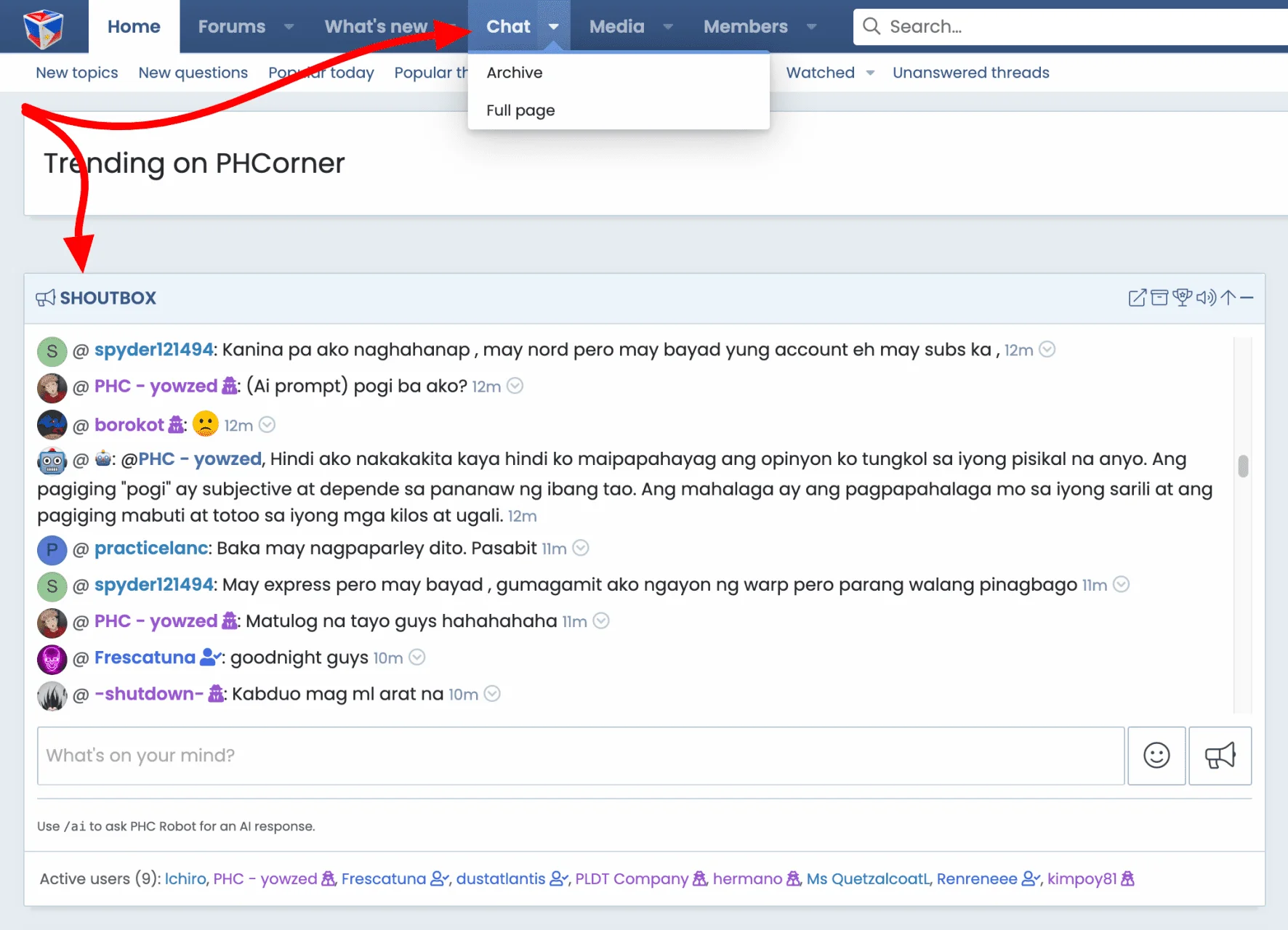The width and height of the screenshot is (1288, 930).
Task: Toggle the shoutbox sound speaker icon
Action: pos(1206,298)
